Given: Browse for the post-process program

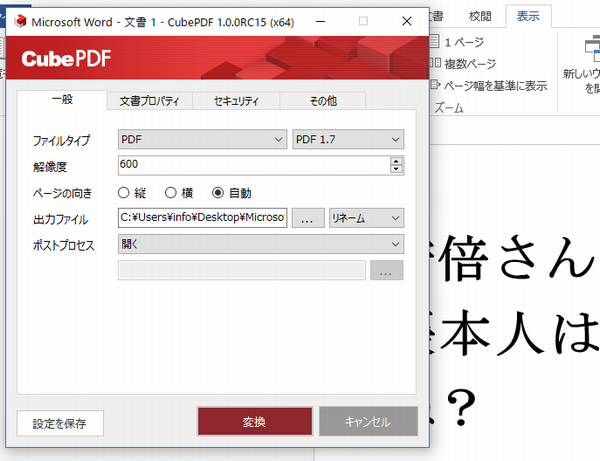Looking at the screenshot, I should click(x=386, y=270).
